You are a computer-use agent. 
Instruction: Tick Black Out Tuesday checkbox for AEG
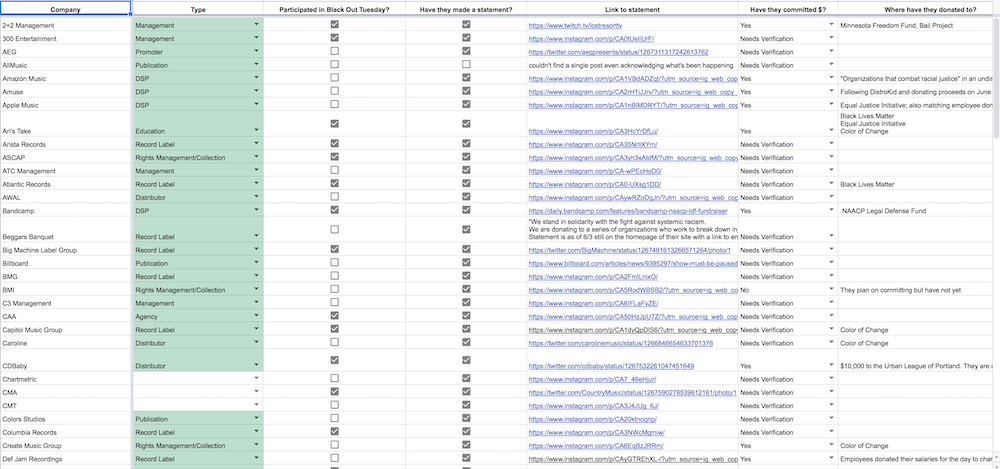(334, 51)
